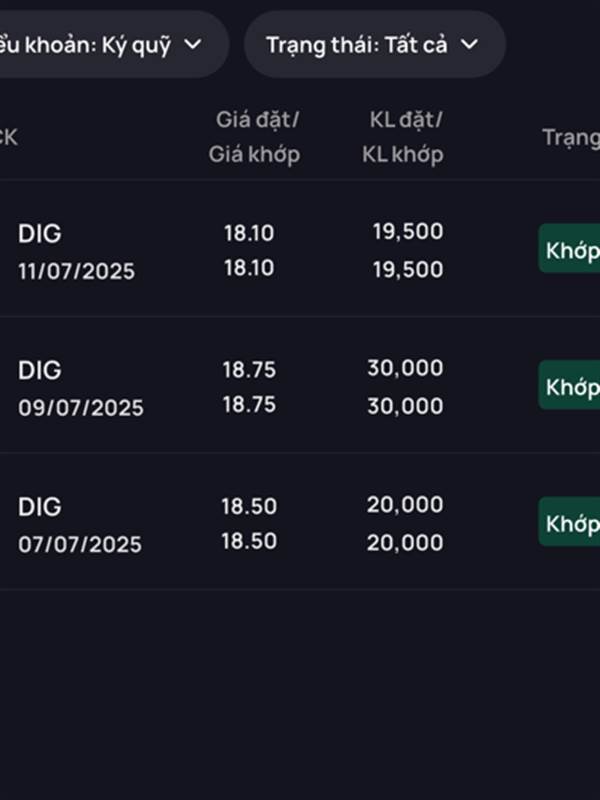Image resolution: width=600 pixels, height=800 pixels.
Task: Click Khớp status badge for 09/07/2025 order
Action: tap(569, 385)
